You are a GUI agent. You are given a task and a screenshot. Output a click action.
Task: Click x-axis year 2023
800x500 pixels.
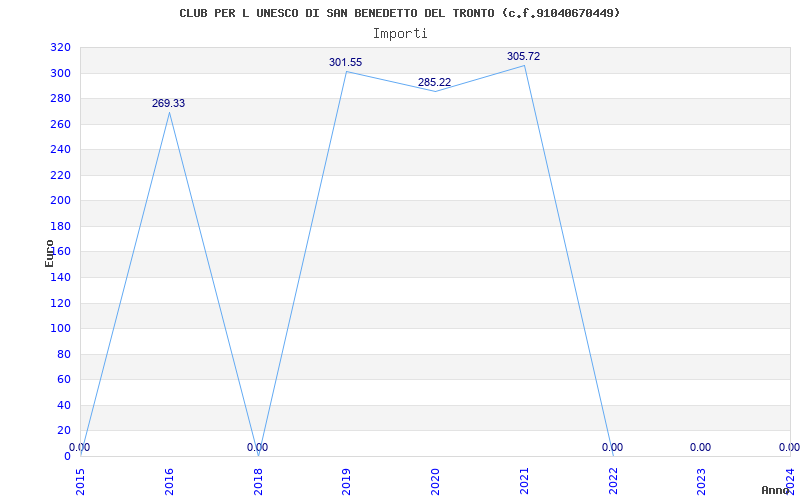(702, 482)
